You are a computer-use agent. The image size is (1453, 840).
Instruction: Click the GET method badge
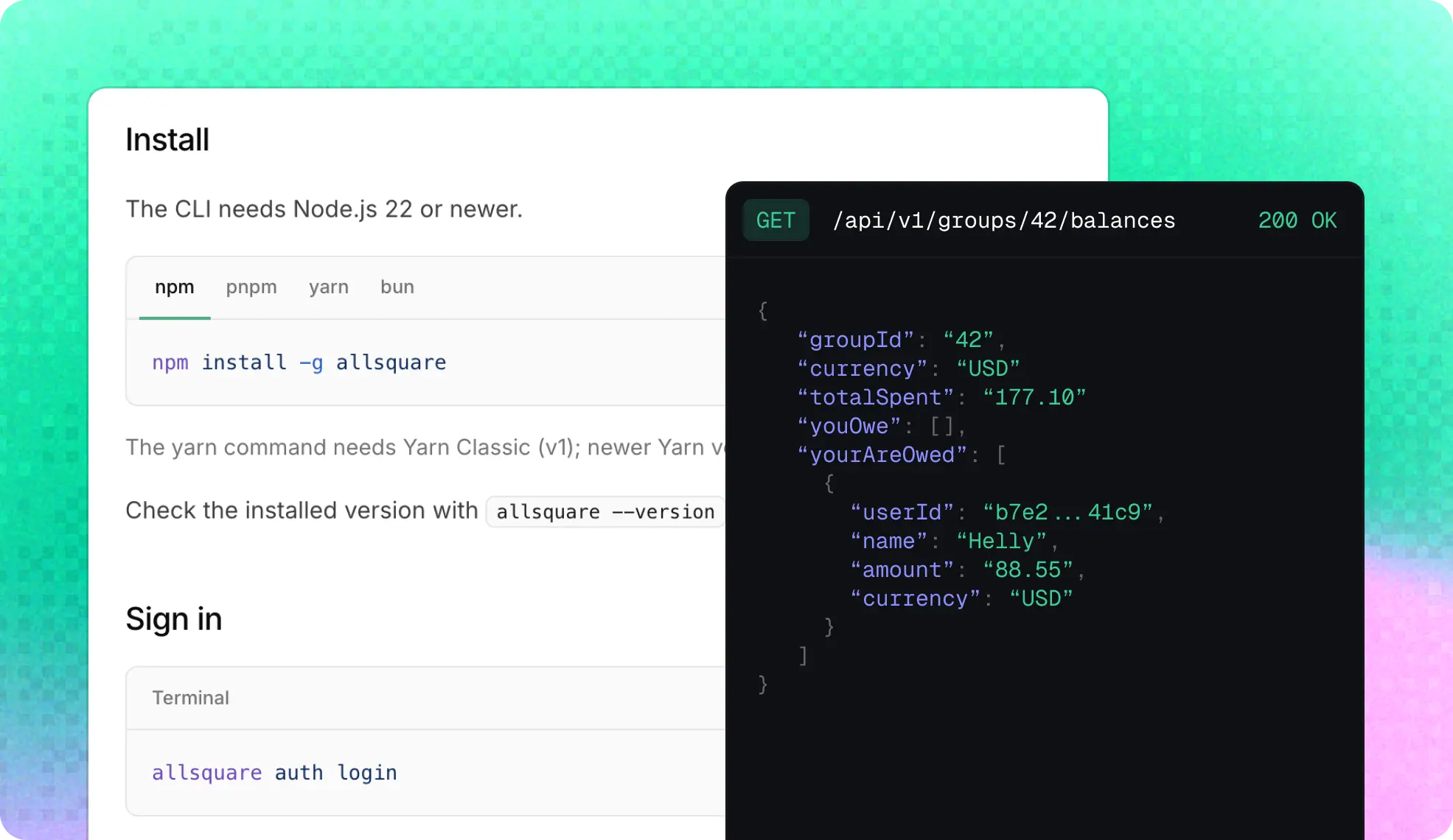[x=776, y=220]
